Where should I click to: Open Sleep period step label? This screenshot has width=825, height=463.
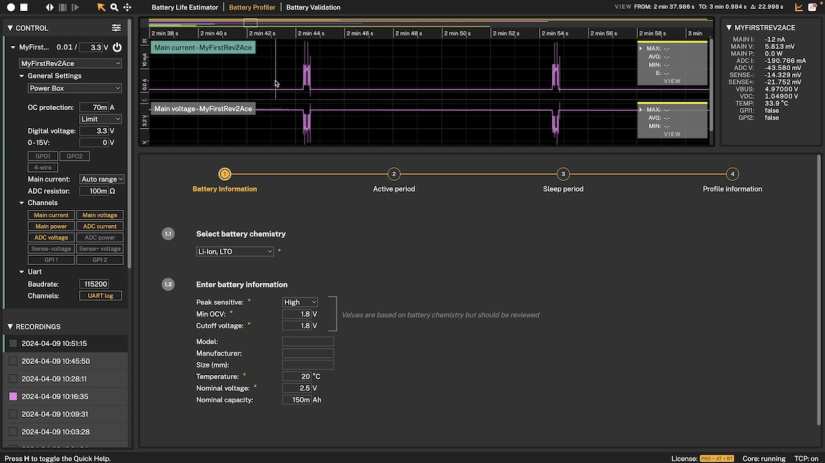tap(563, 189)
